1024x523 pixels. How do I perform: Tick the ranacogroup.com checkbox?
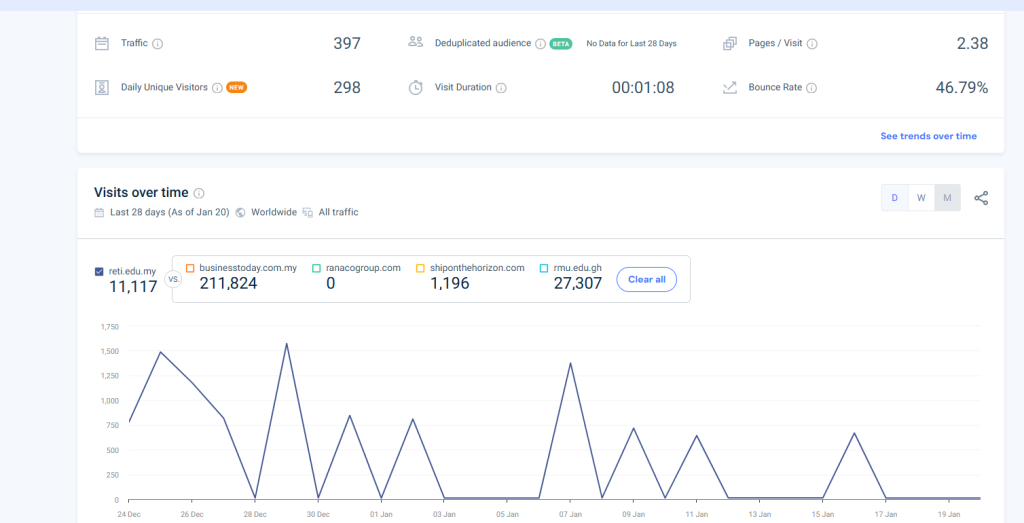pyautogui.click(x=316, y=268)
